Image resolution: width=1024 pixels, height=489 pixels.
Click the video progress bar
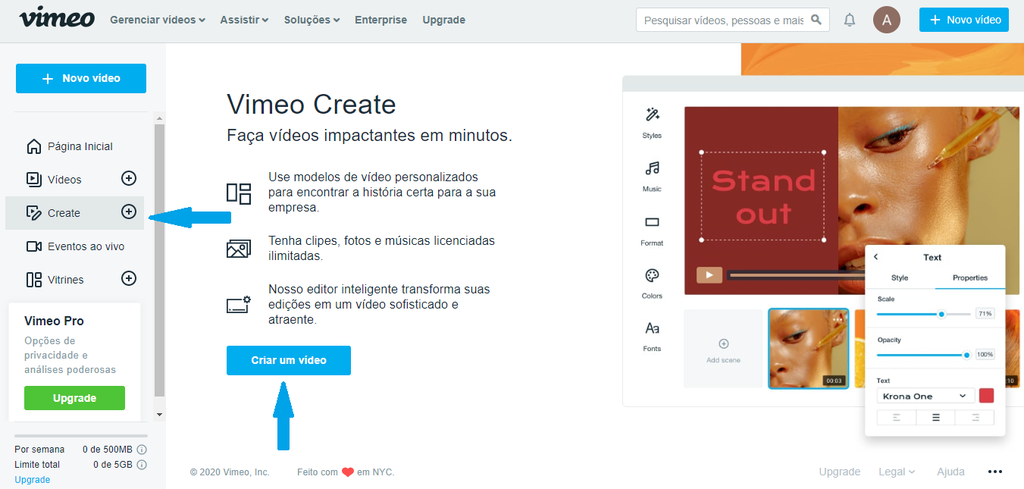tap(797, 276)
